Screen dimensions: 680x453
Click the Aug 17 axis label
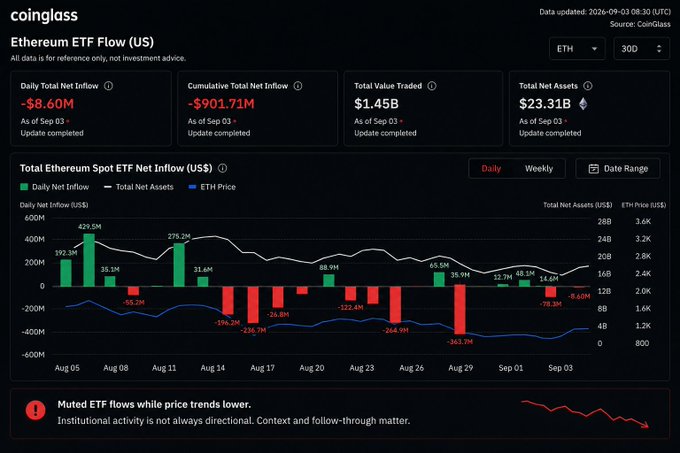coord(262,368)
